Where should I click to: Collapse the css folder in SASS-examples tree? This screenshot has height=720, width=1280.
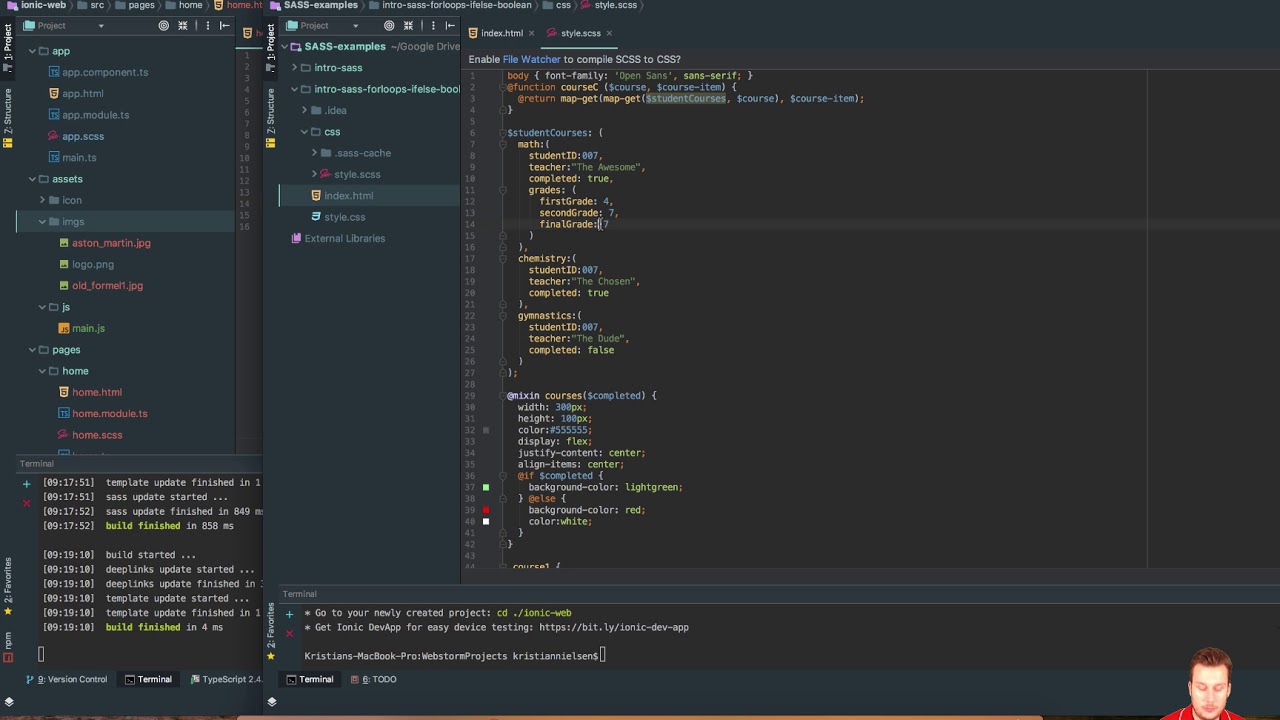pos(304,132)
